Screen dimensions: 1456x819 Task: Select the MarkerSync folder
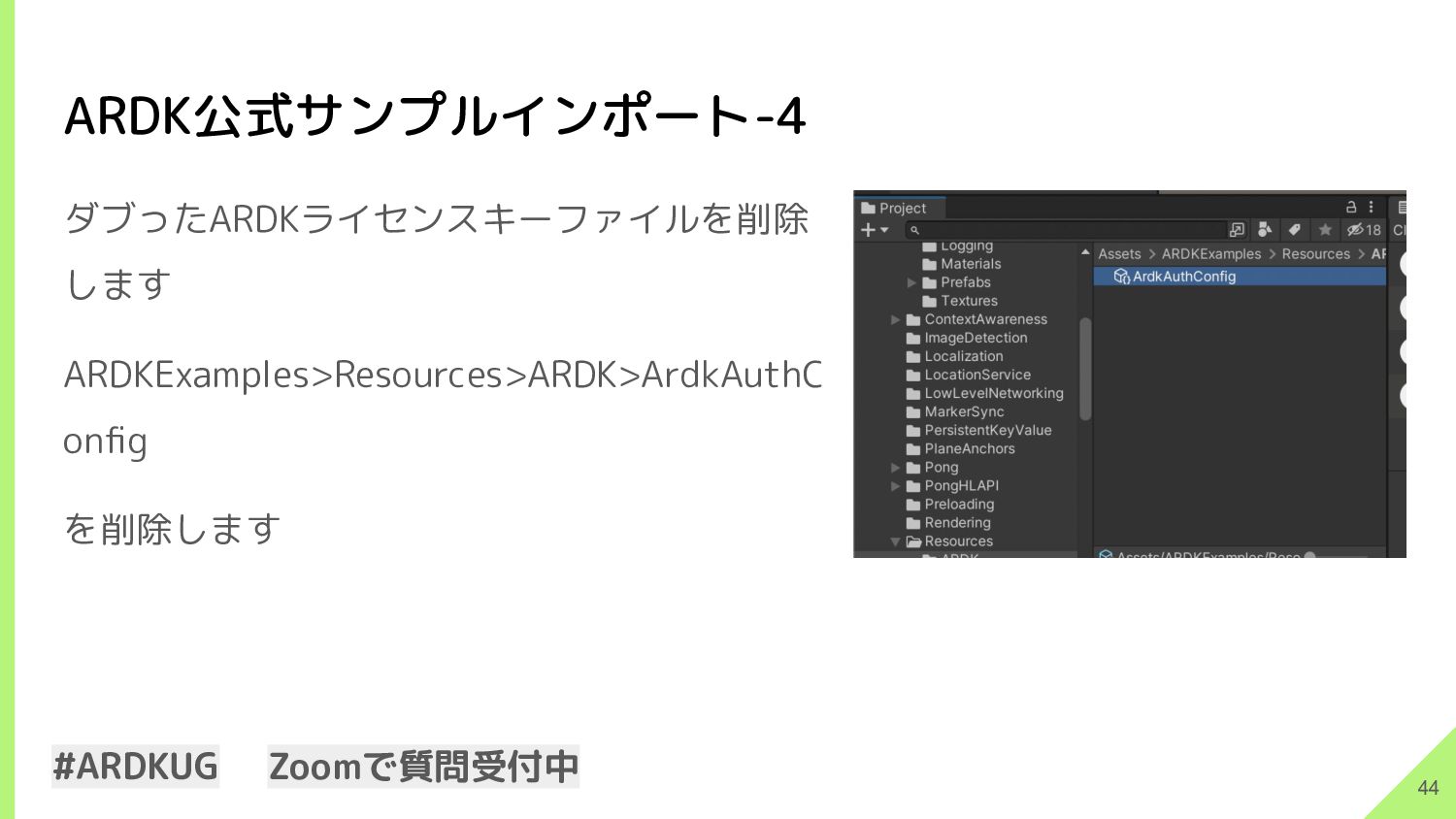[x=954, y=411]
